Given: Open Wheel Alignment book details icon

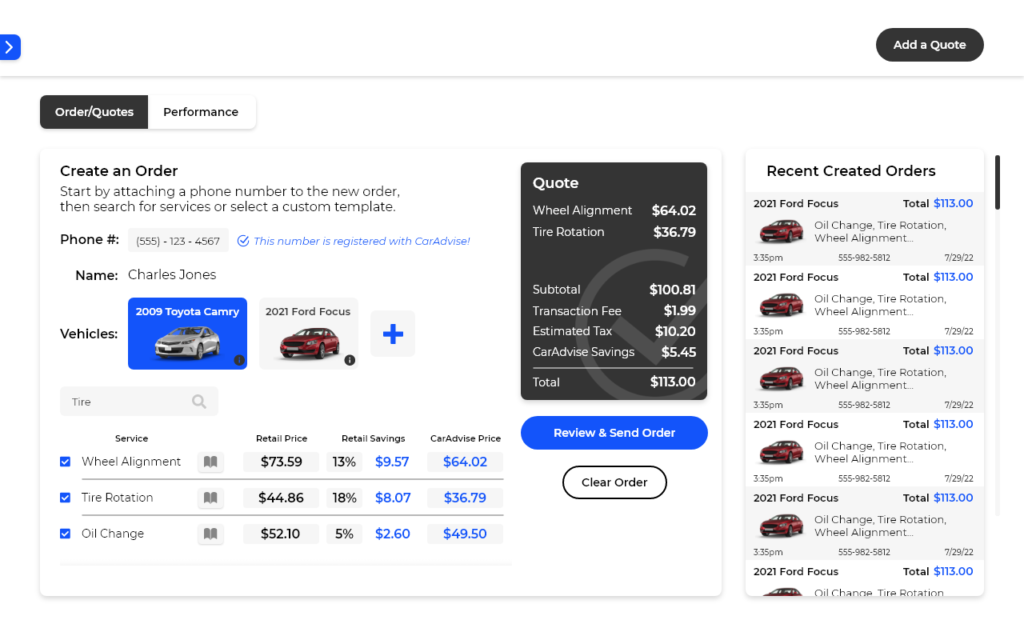Looking at the screenshot, I should (x=210, y=462).
